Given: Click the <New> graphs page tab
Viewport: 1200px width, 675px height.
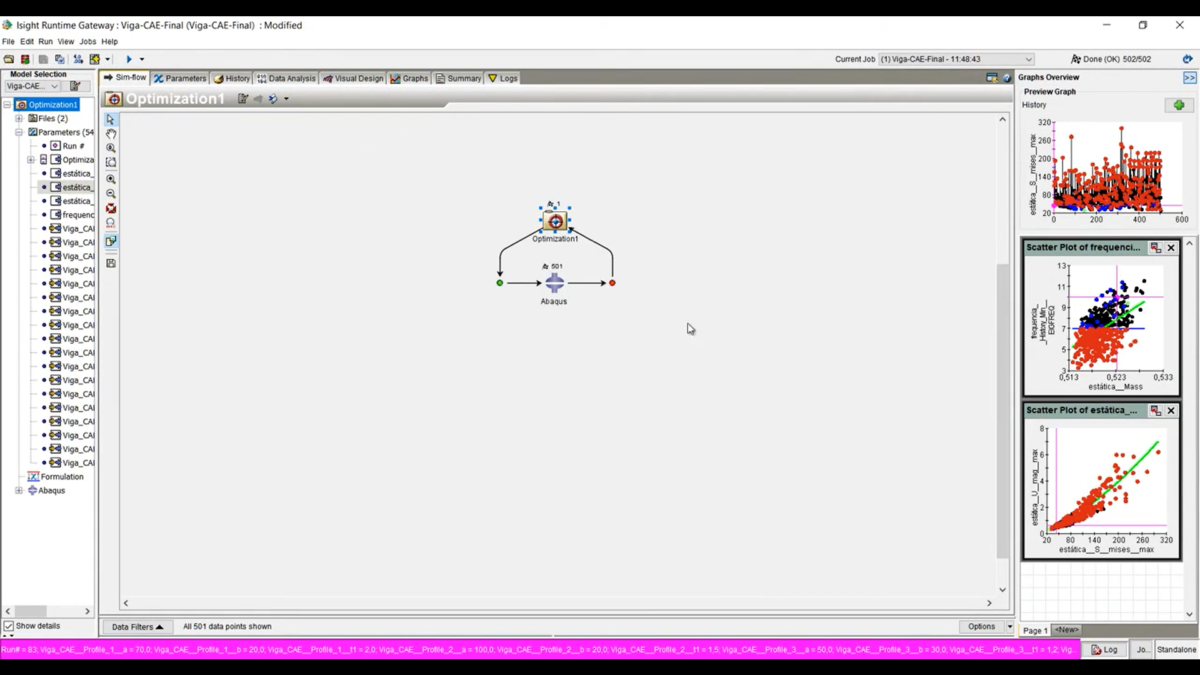Looking at the screenshot, I should [x=1066, y=630].
